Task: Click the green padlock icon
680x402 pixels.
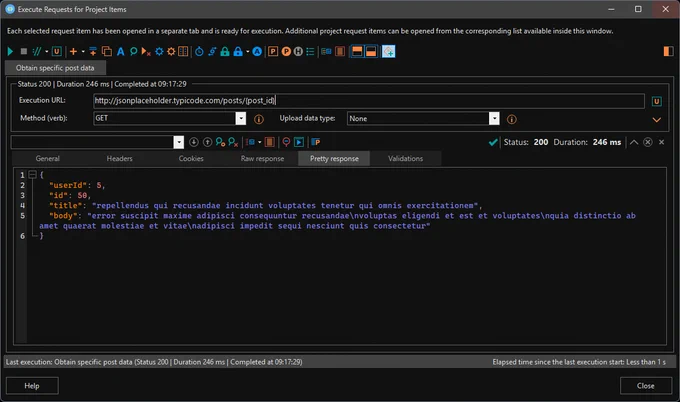Action: click(x=225, y=52)
